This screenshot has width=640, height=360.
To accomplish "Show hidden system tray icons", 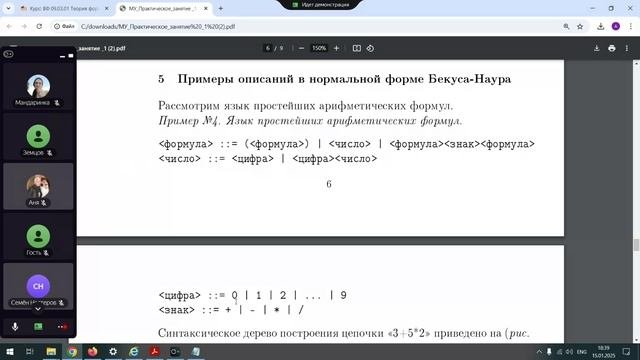I will 539,352.
